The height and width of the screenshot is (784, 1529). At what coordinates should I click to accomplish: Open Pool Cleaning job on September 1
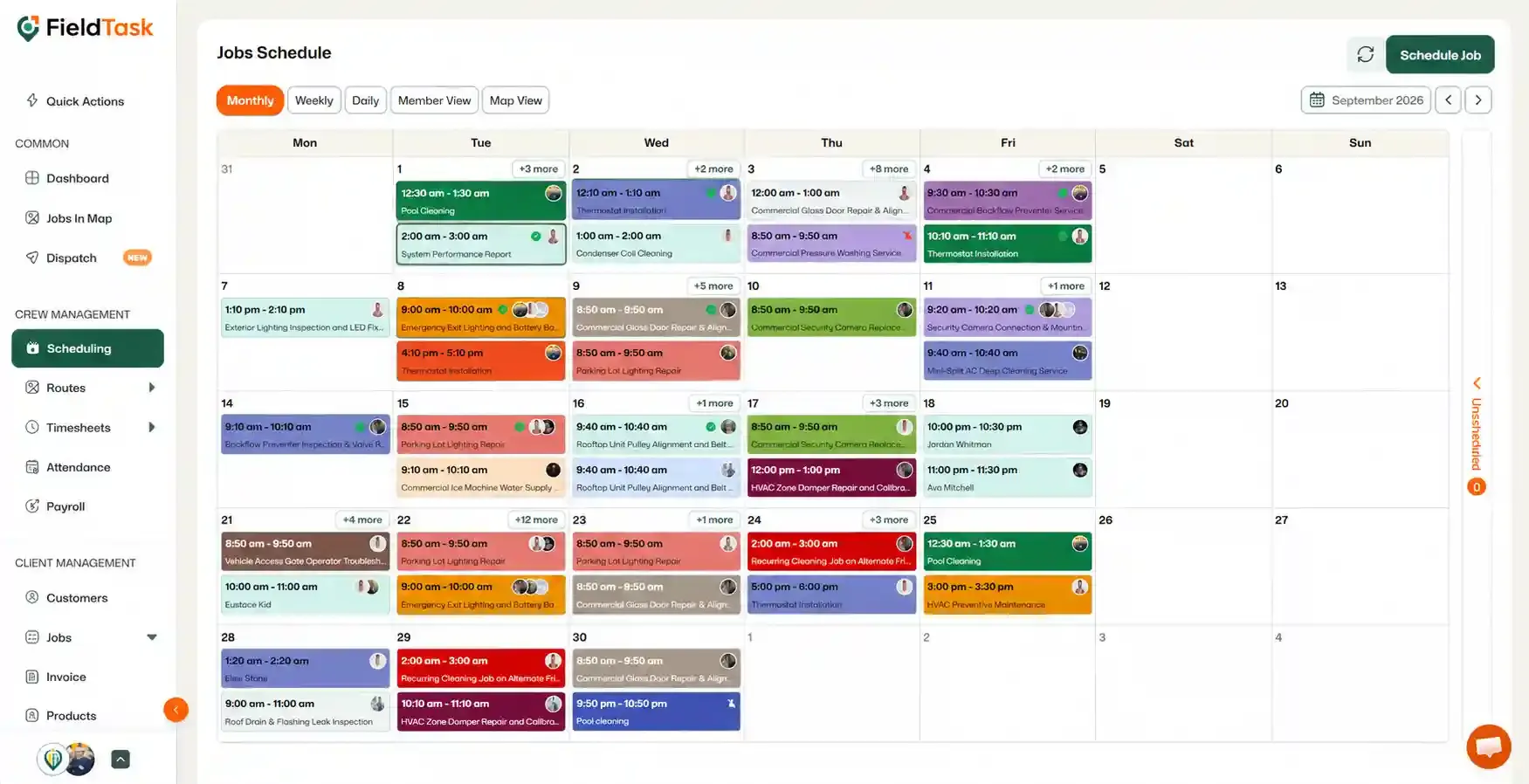pyautogui.click(x=480, y=201)
